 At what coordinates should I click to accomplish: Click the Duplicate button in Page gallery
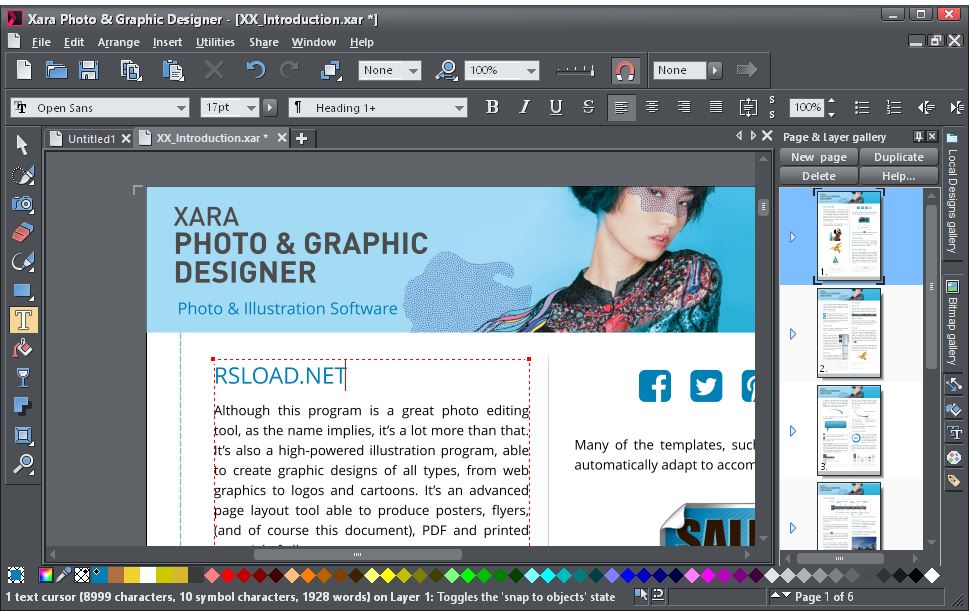pos(898,156)
